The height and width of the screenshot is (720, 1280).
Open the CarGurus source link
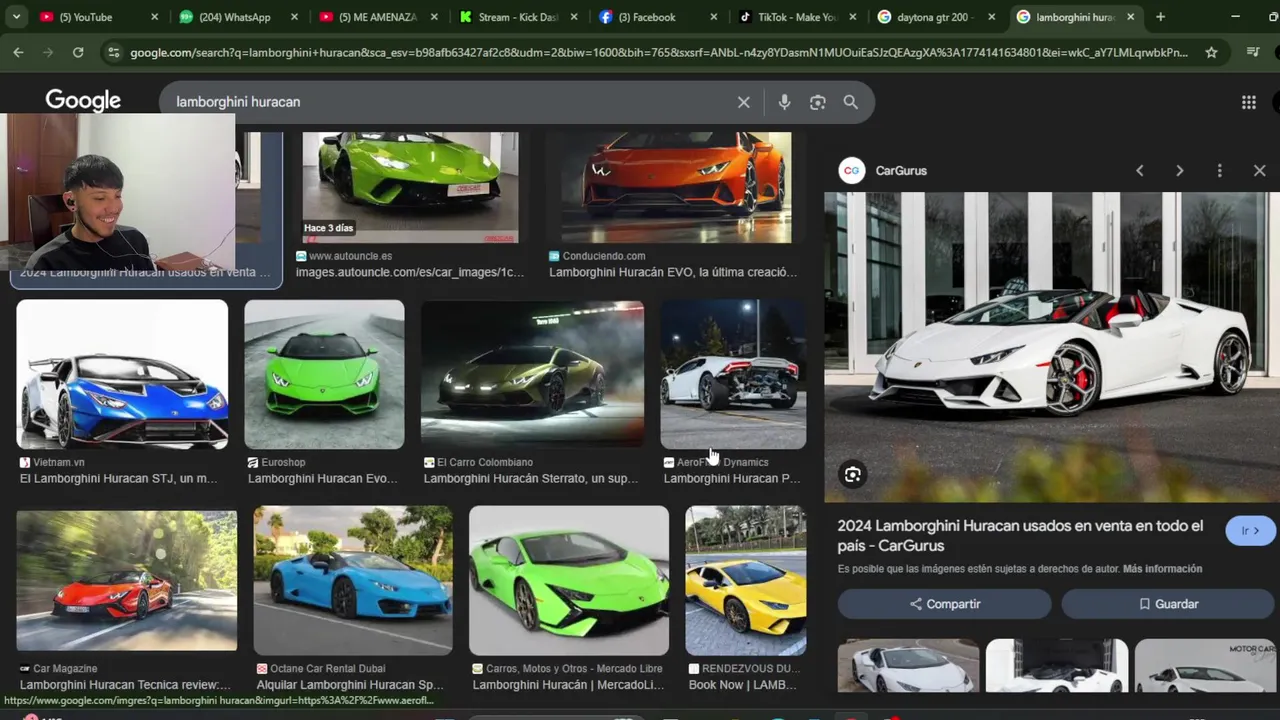click(883, 171)
